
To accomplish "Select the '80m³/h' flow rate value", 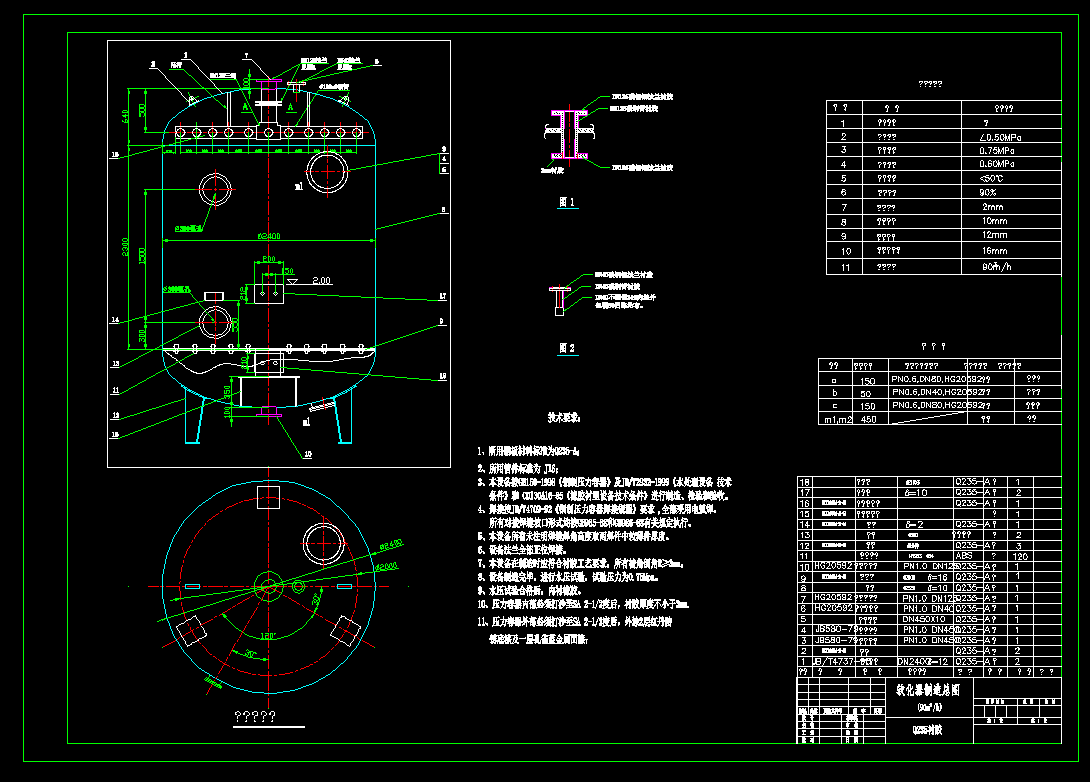I will 997,267.
